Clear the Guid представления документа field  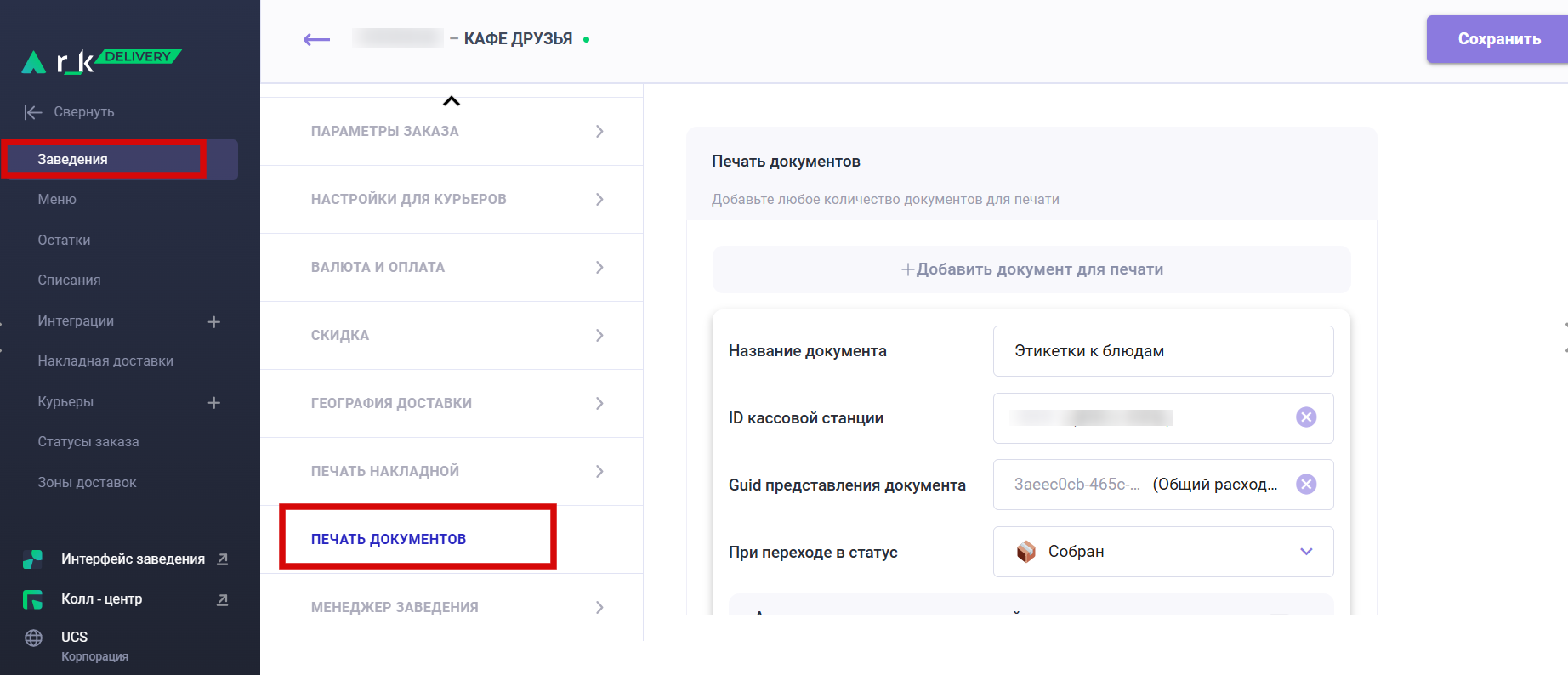pos(1305,484)
